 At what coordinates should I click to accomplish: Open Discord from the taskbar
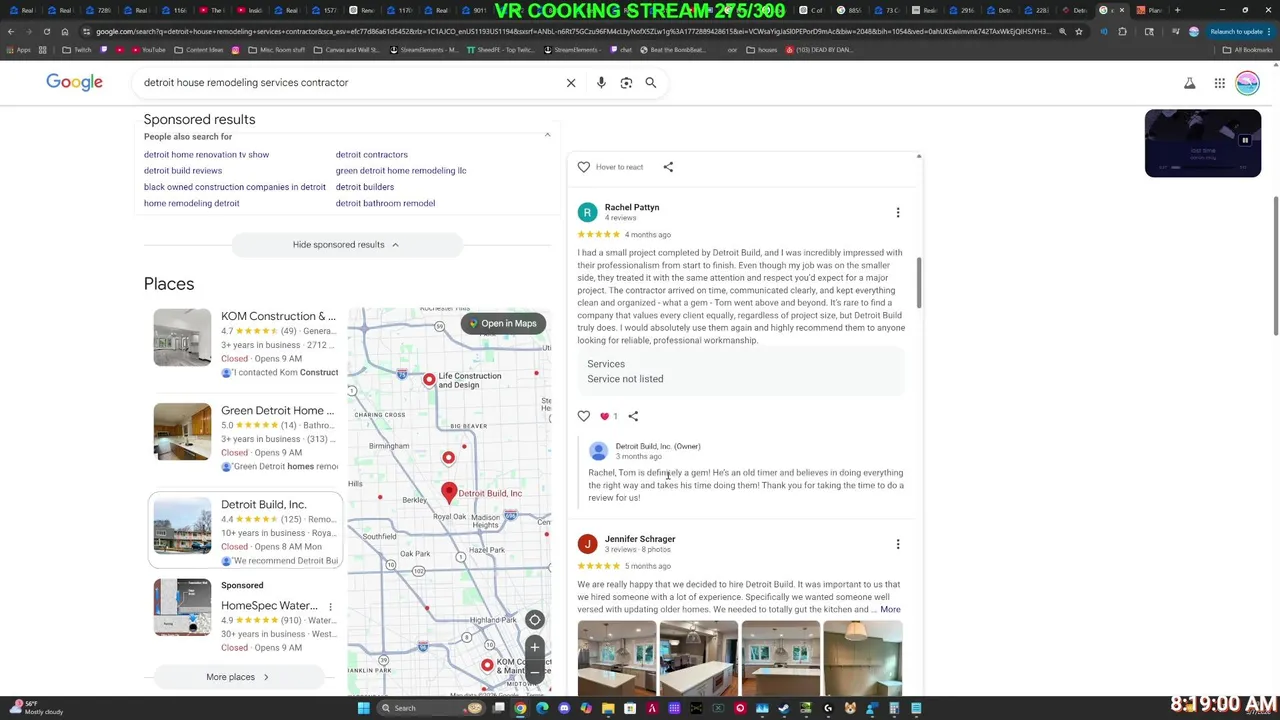tap(564, 708)
